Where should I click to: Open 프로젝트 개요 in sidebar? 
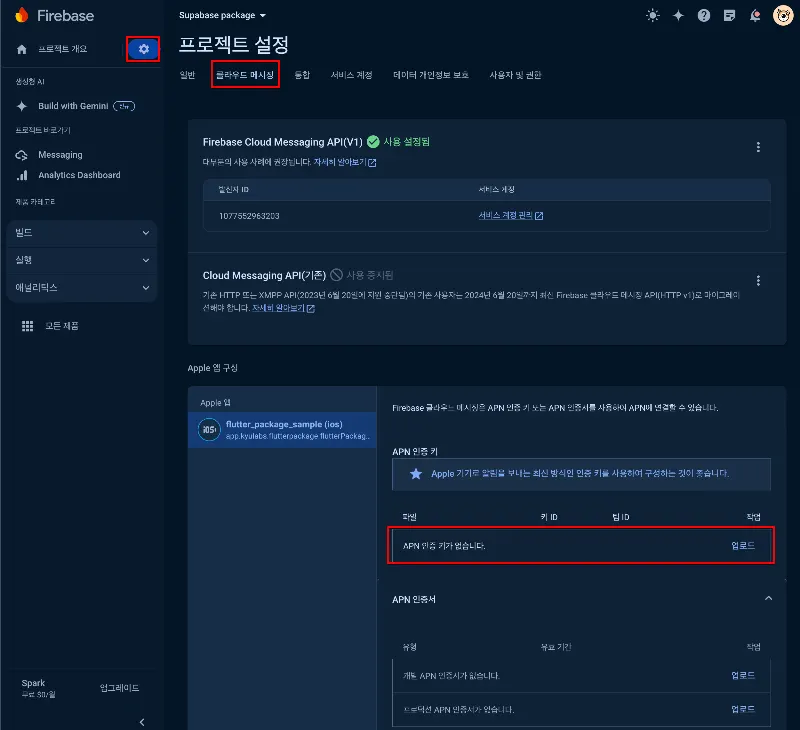click(x=63, y=49)
